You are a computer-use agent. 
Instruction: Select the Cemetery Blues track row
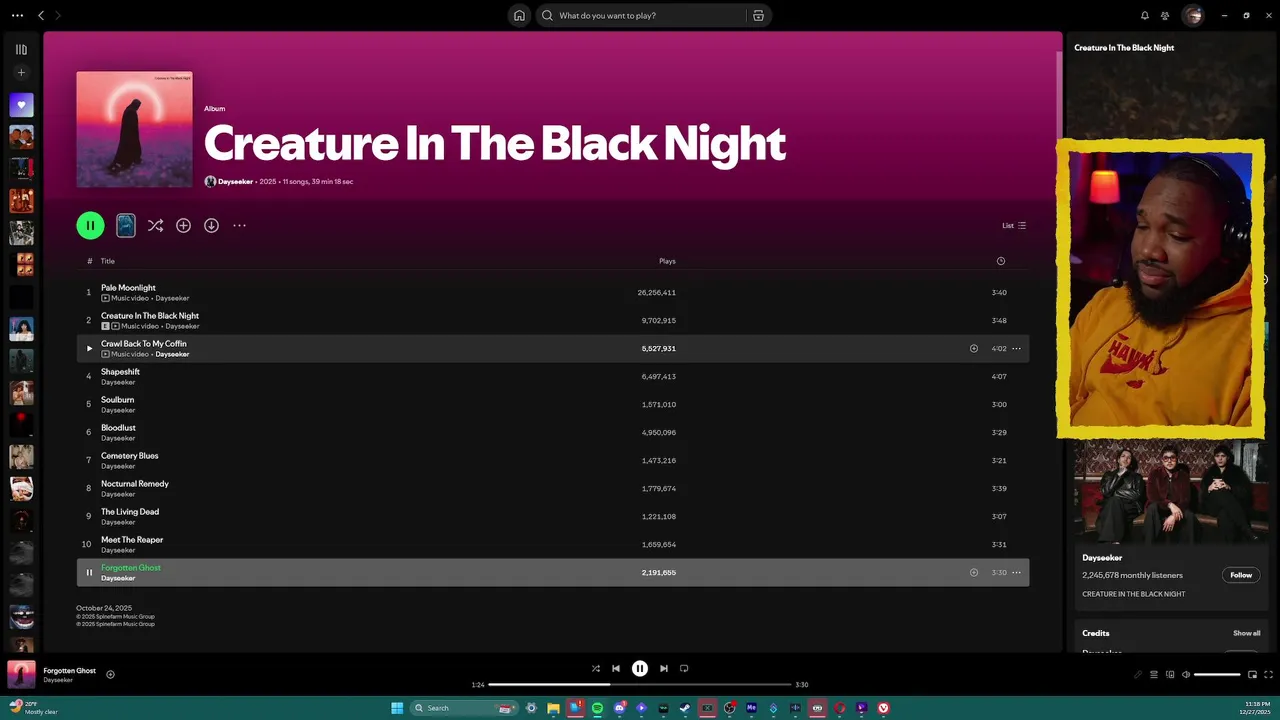553,460
